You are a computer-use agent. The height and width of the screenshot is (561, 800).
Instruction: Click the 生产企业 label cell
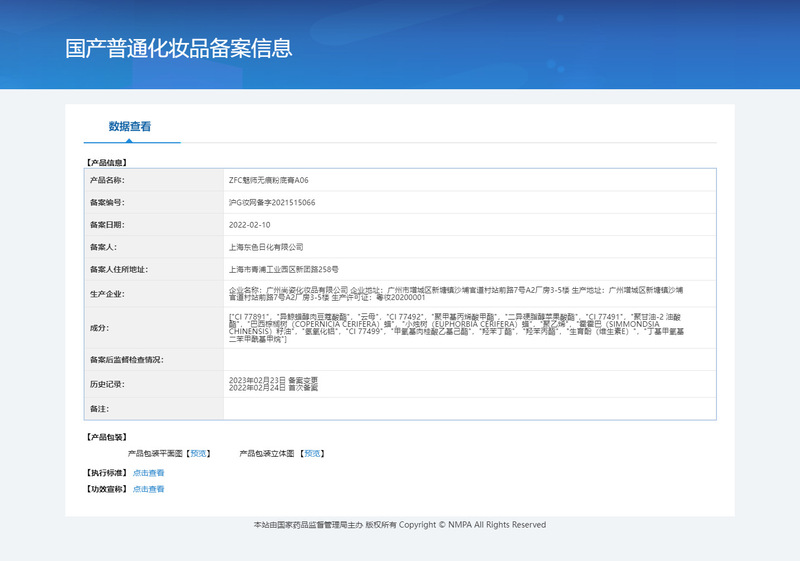click(x=154, y=294)
